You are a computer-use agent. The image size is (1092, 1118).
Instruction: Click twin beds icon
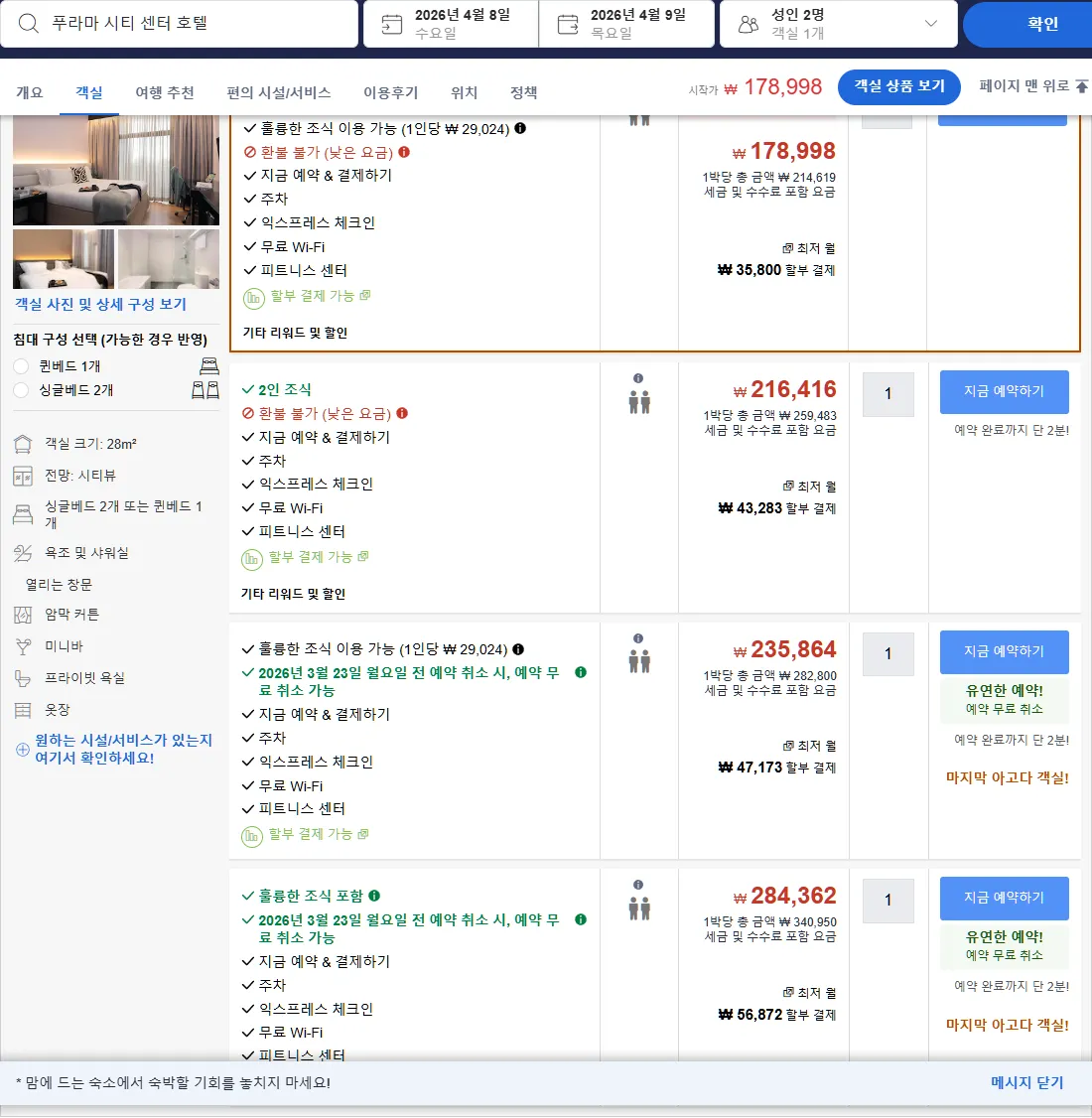tap(205, 390)
